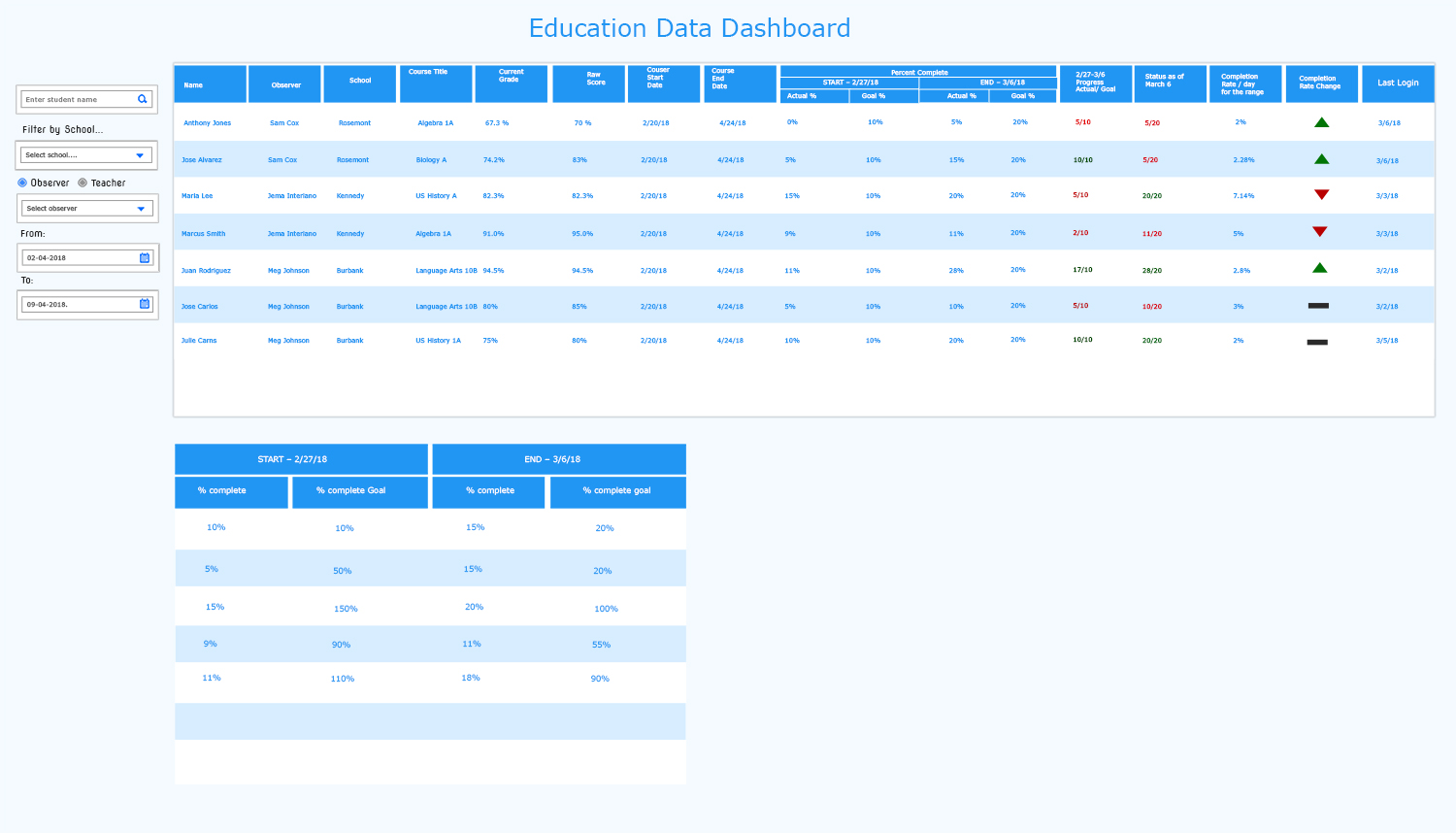This screenshot has width=1456, height=833.
Task: Click the 2/27-3/6 Progress Actual/Goal header
Action: pyautogui.click(x=1096, y=83)
